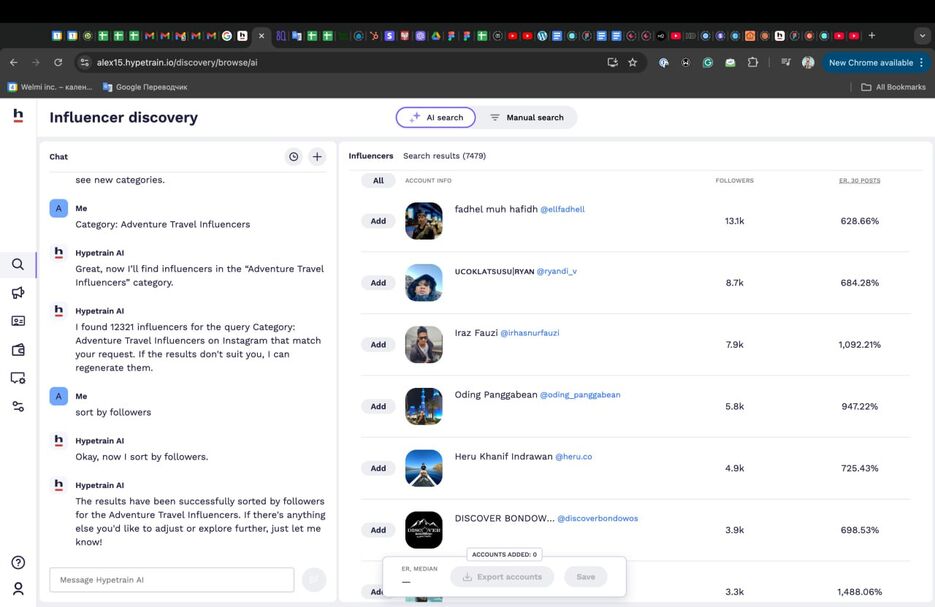Open the contact card icon in sidebar
935x607 pixels.
(18, 321)
